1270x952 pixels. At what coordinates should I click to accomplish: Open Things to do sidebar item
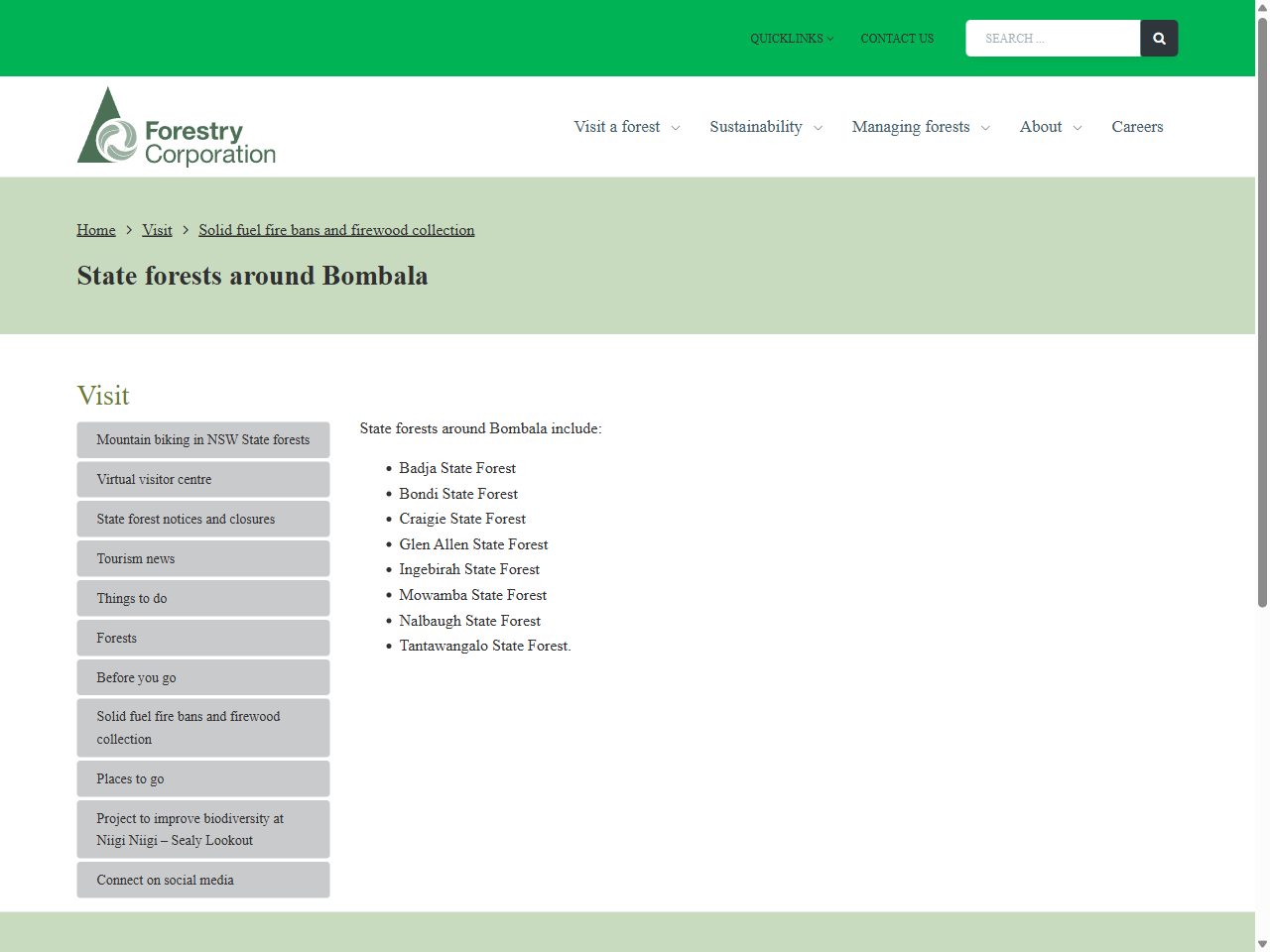click(203, 599)
